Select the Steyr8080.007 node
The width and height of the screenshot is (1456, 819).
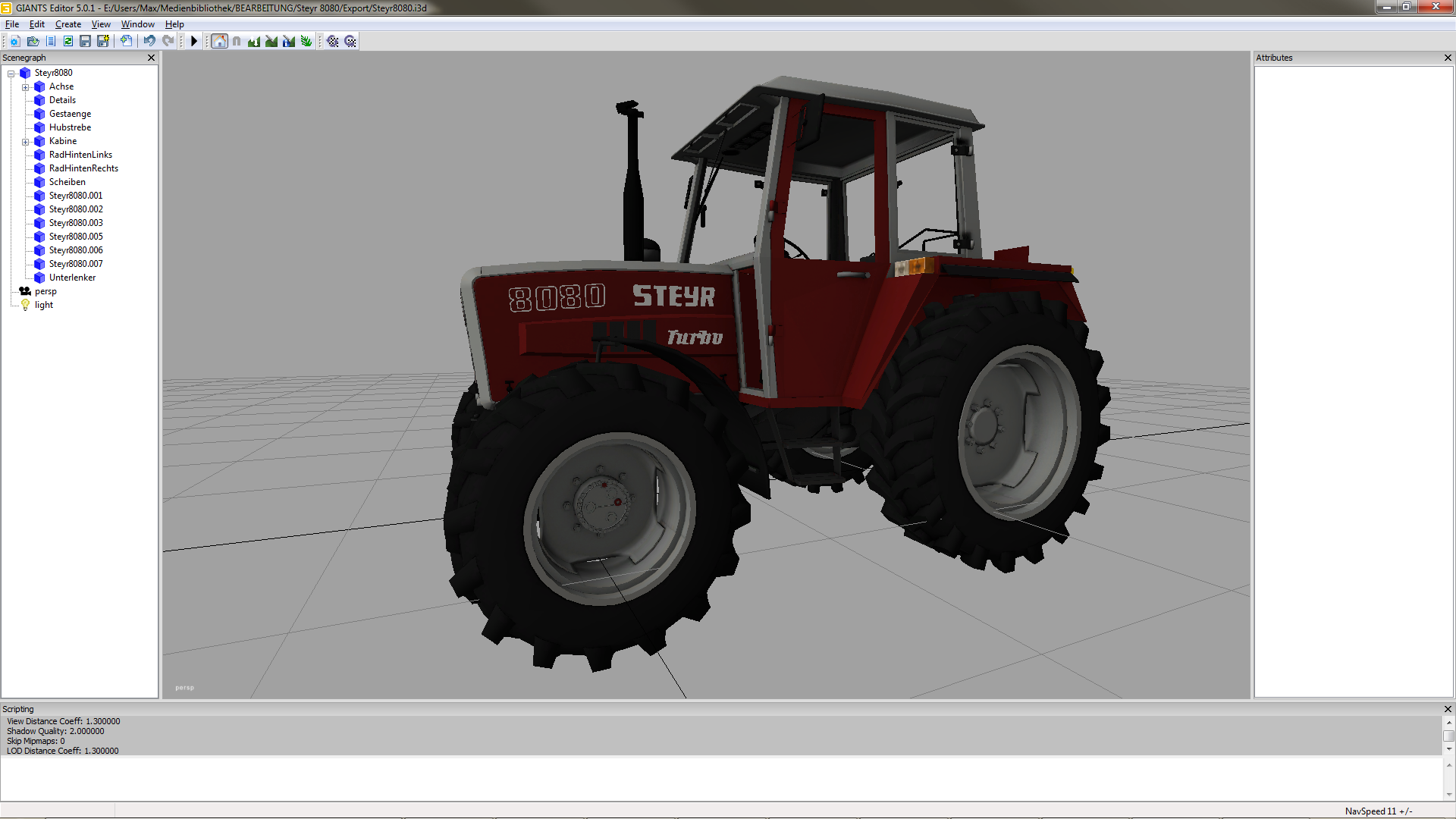pos(76,264)
